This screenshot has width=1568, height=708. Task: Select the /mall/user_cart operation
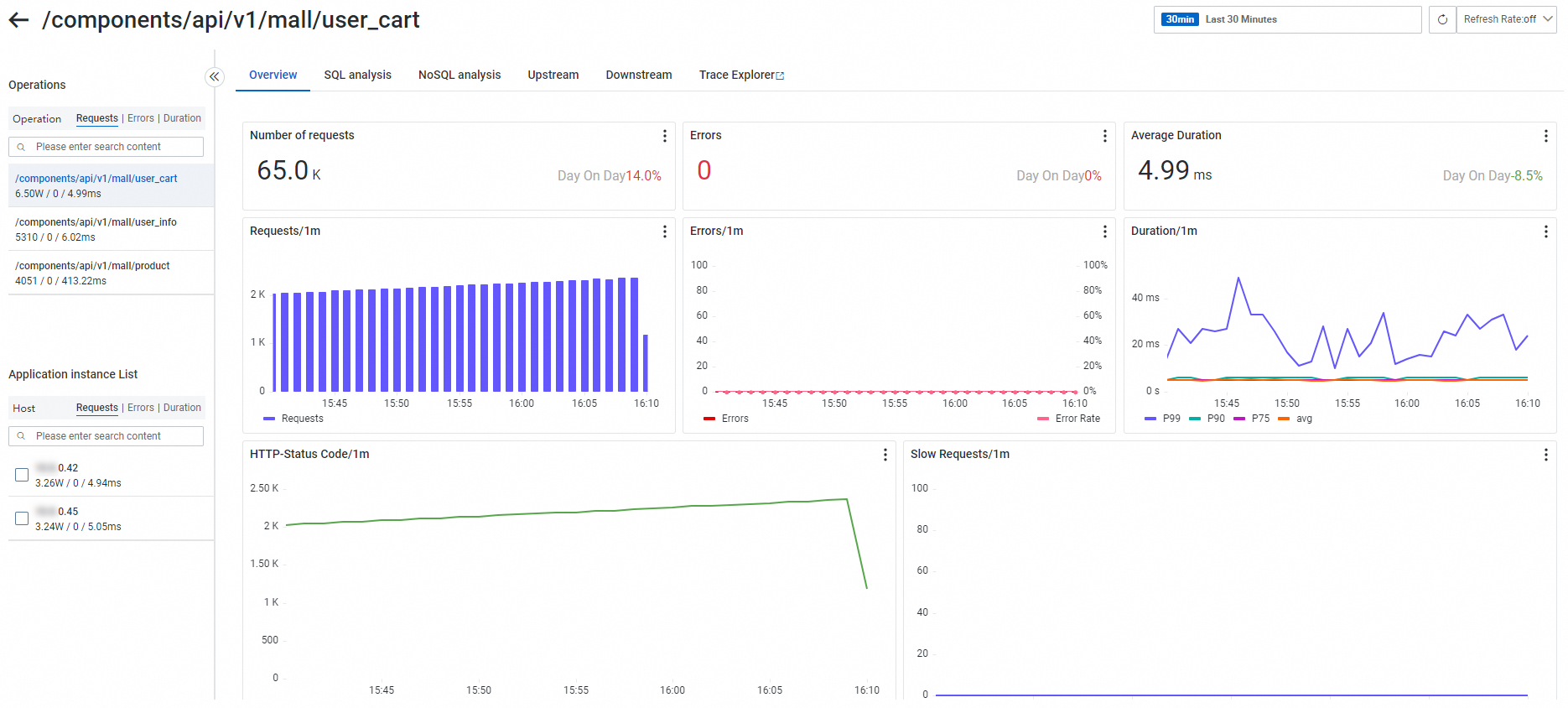coord(111,185)
